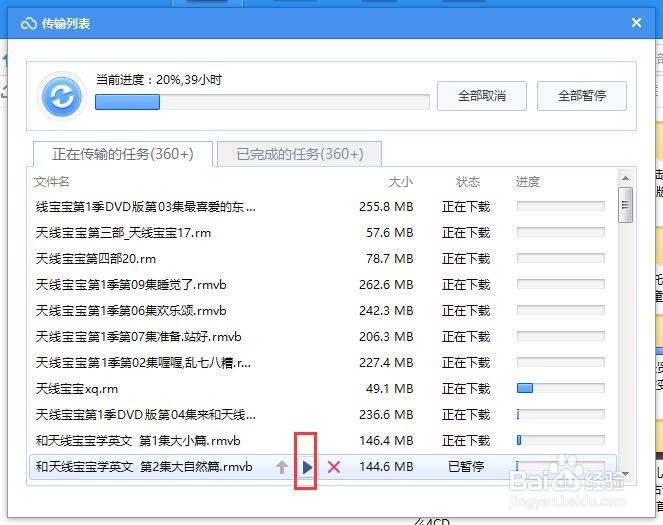The image size is (663, 525).
Task: Close the 传输列表 dialog
Action: [x=636, y=22]
